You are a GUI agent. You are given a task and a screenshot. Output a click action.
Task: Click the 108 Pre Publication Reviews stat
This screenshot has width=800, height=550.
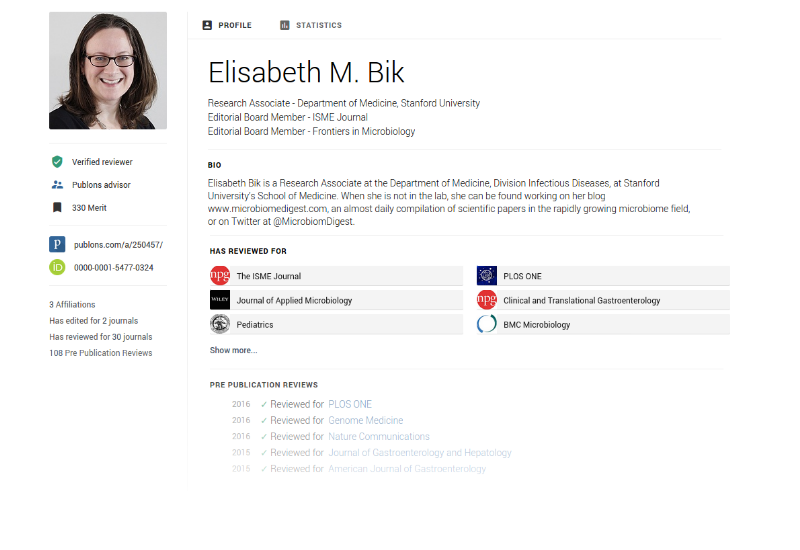(101, 353)
